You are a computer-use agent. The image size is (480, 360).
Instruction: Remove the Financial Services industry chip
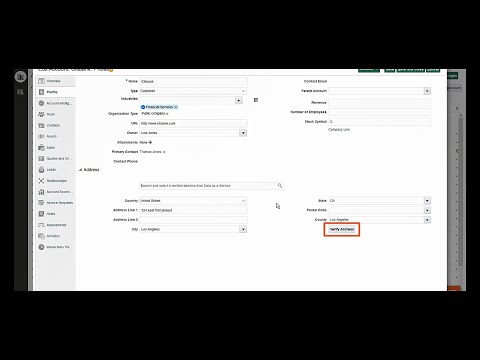tap(176, 107)
